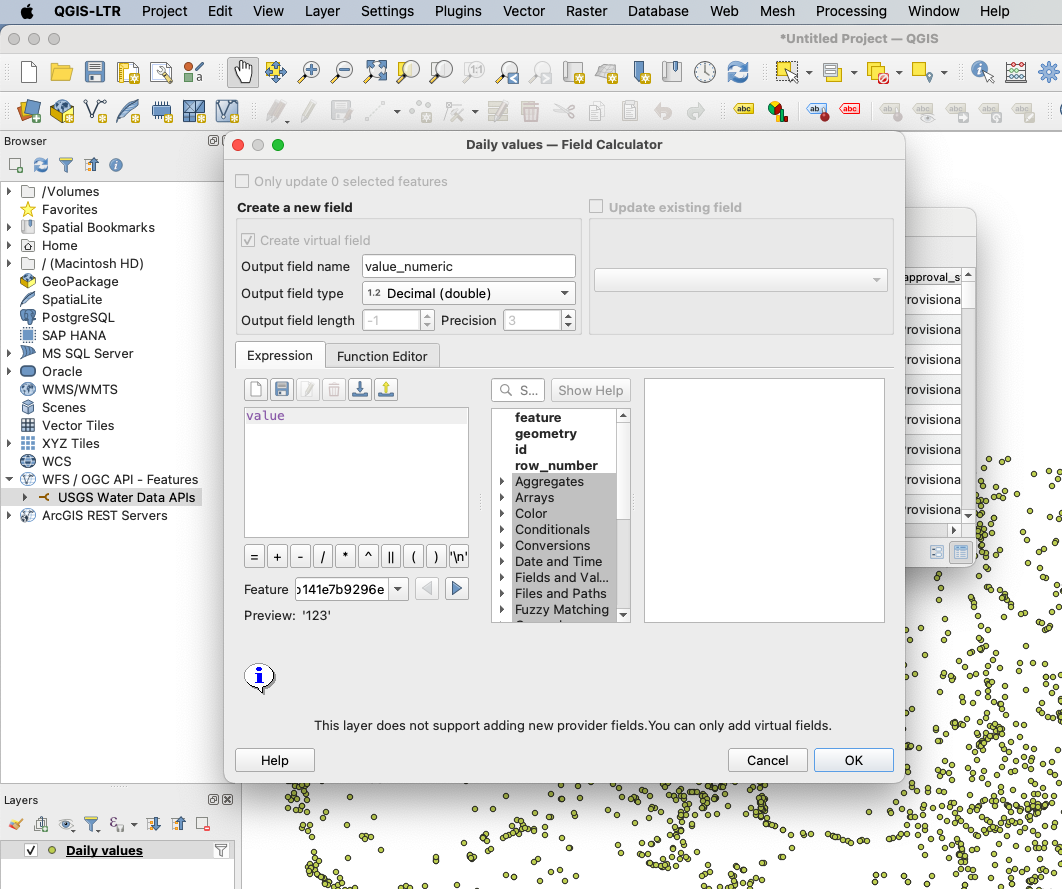This screenshot has width=1062, height=889.
Task: Click the Layers panel remove layer icon
Action: pyautogui.click(x=202, y=824)
